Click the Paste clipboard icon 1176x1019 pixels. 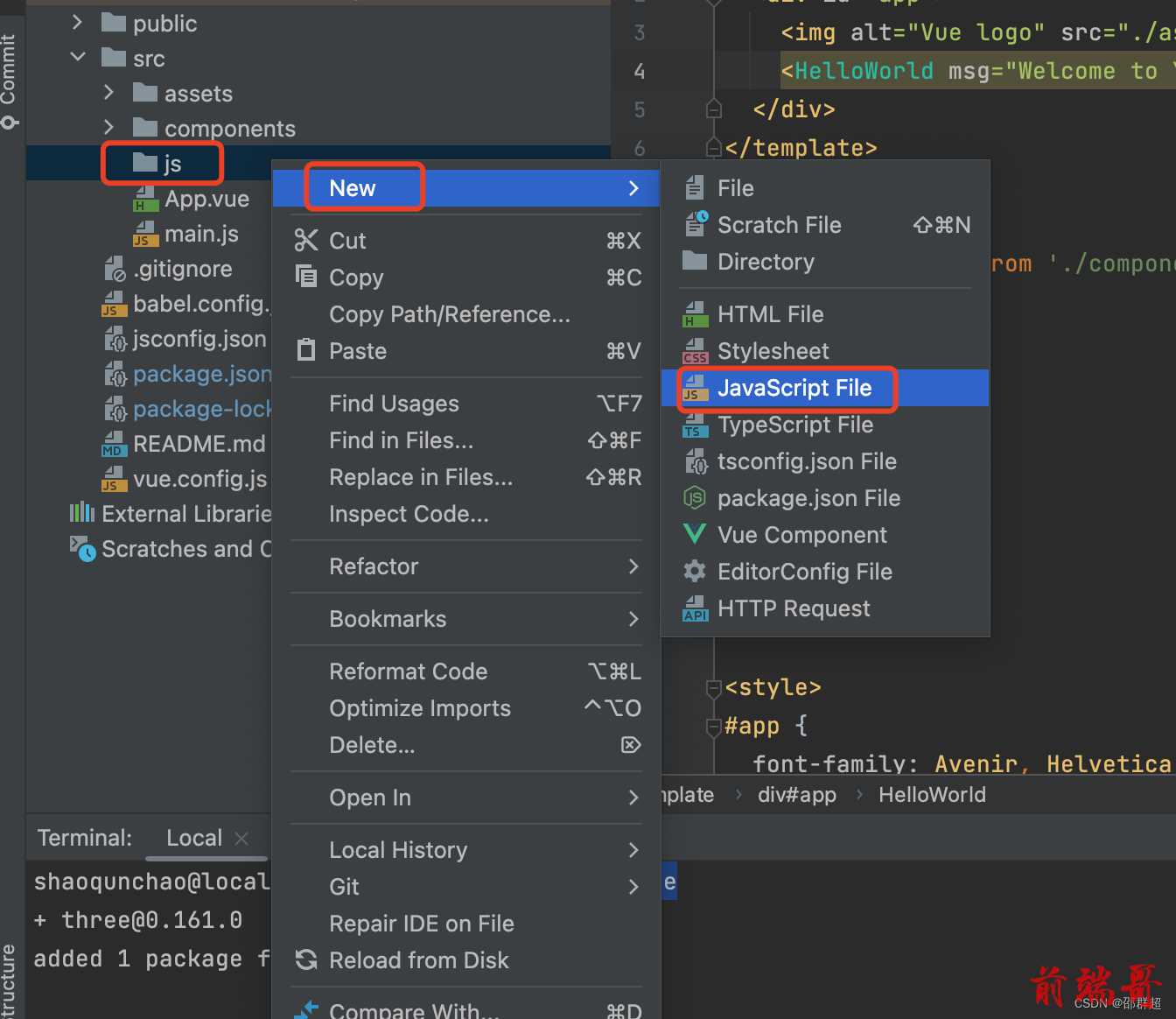(x=306, y=350)
